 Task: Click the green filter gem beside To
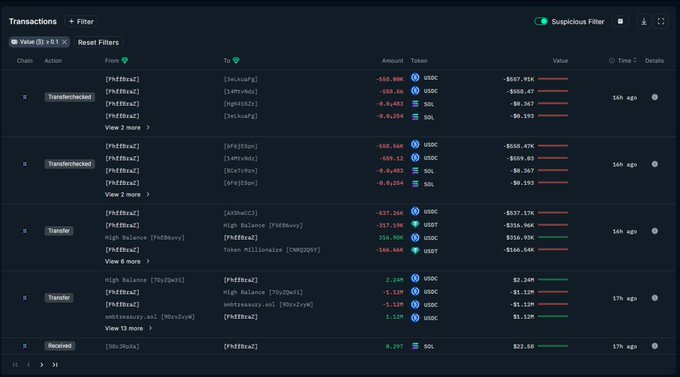[236, 60]
